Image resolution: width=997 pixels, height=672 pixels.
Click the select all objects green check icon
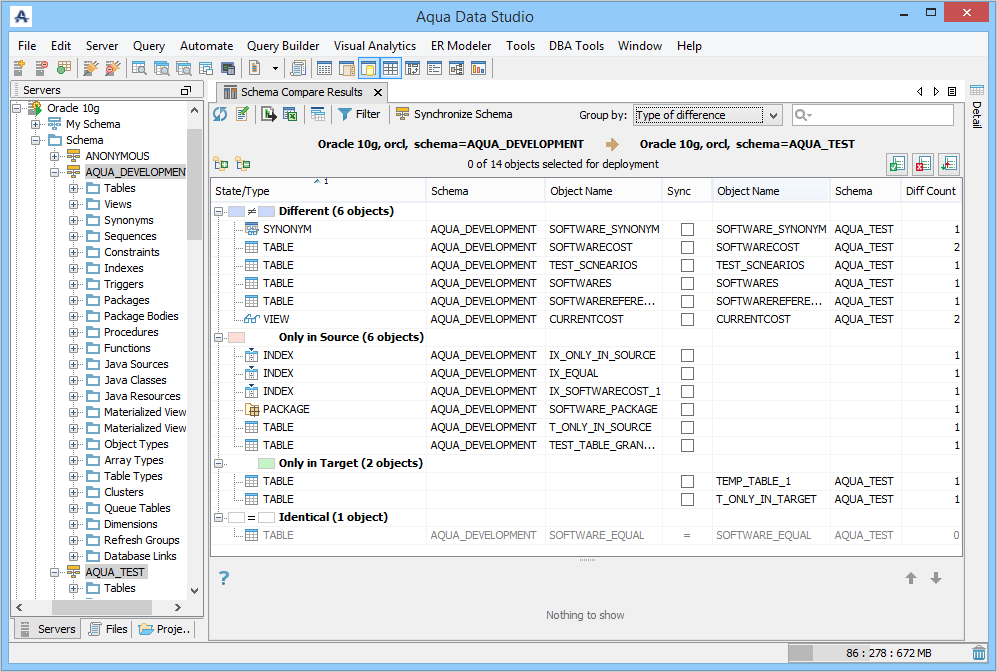[x=897, y=164]
